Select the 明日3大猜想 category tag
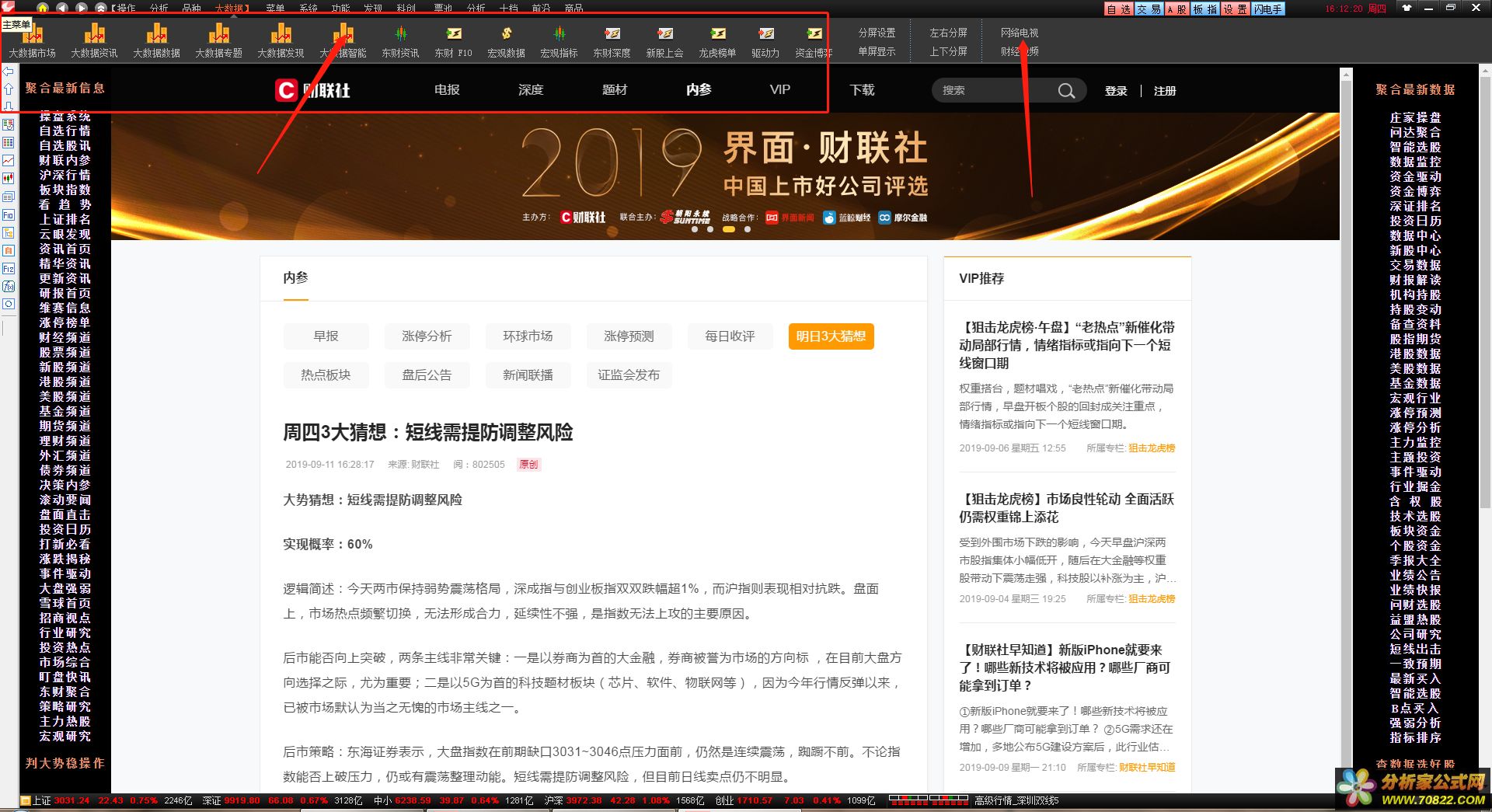The height and width of the screenshot is (812, 1492). (831, 336)
